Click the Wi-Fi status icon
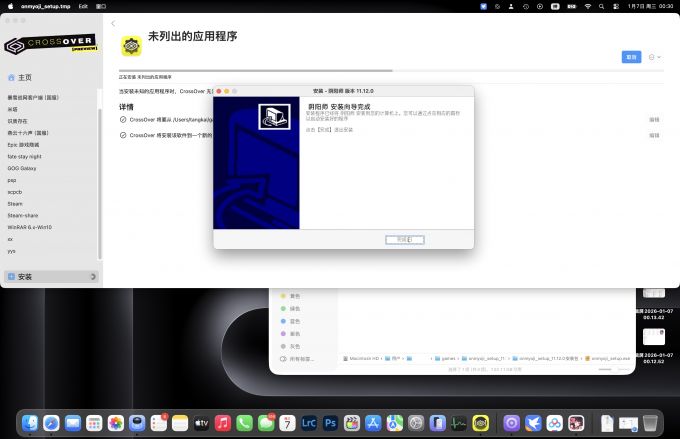This screenshot has height=439, width=680. click(588, 7)
